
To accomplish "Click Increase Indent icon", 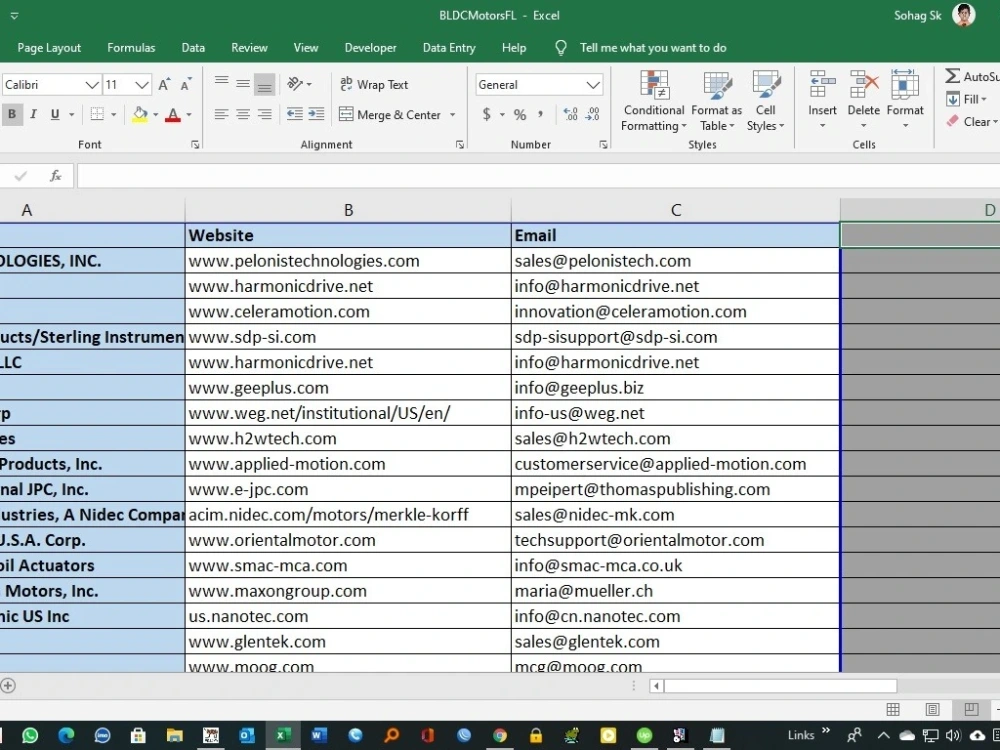I will (x=316, y=114).
